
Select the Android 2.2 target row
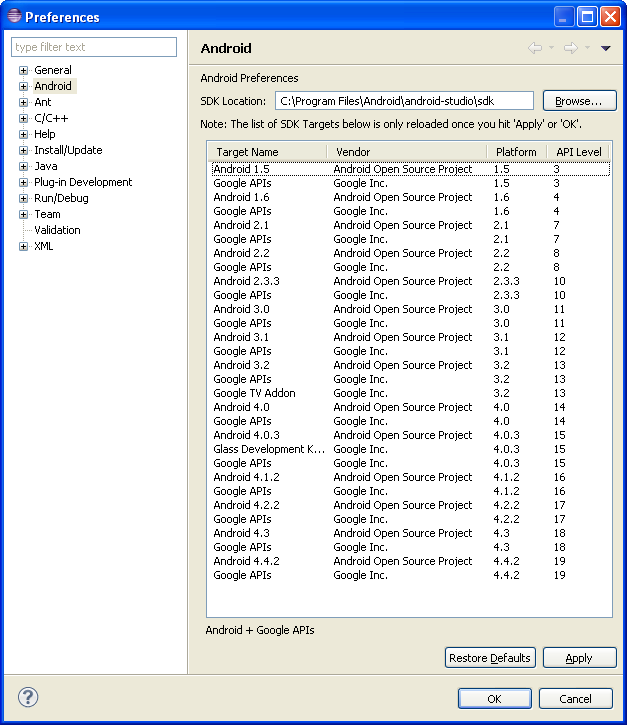click(411, 253)
